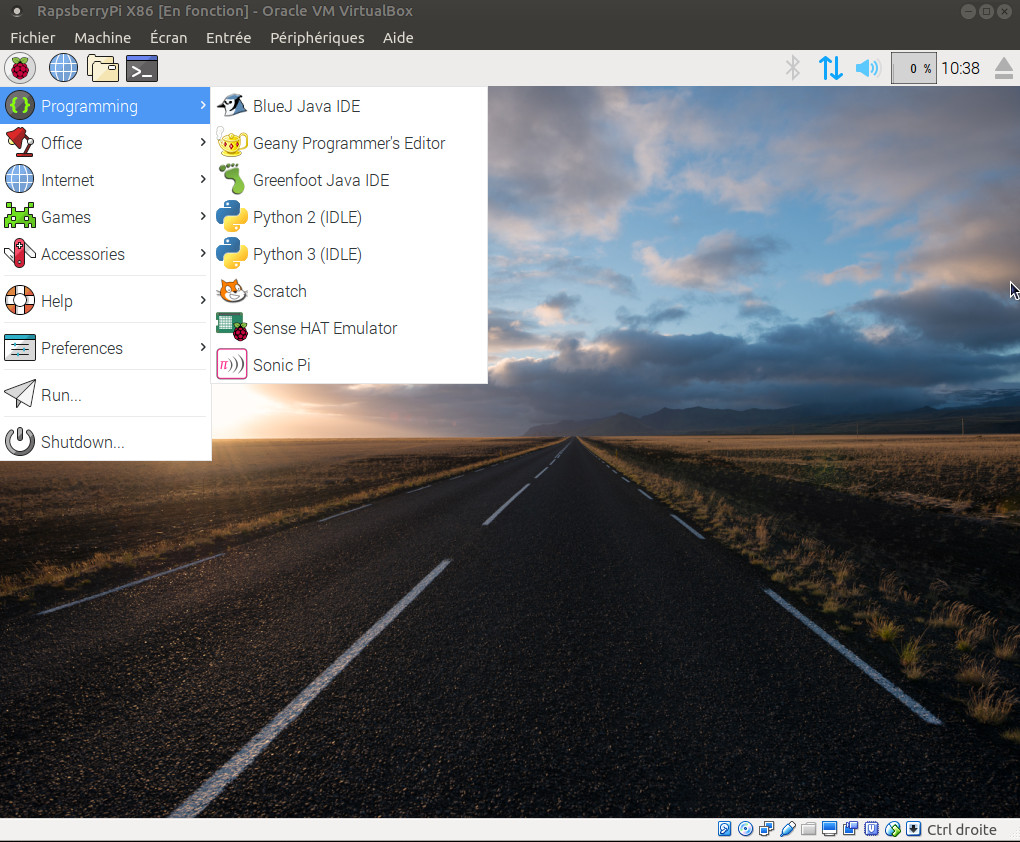
Task: Start Python 3 (IDLE)
Action: click(x=307, y=254)
